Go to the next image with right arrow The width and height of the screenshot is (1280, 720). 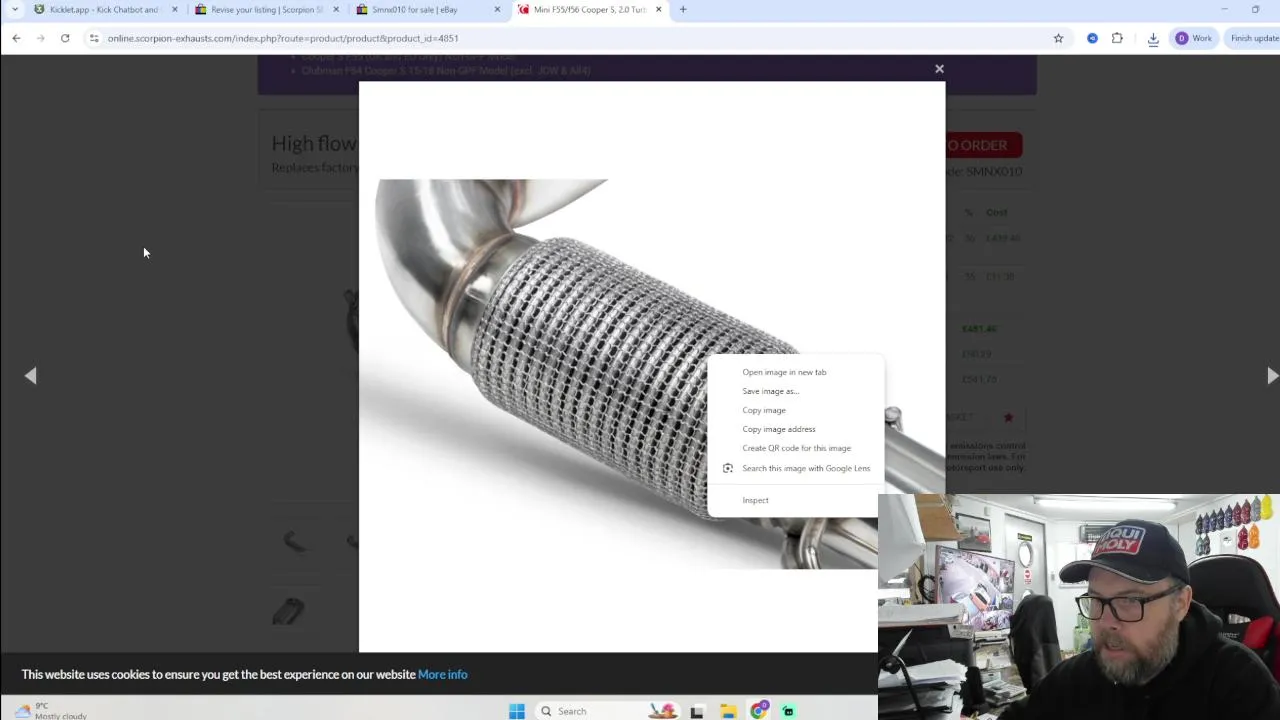click(x=1271, y=375)
